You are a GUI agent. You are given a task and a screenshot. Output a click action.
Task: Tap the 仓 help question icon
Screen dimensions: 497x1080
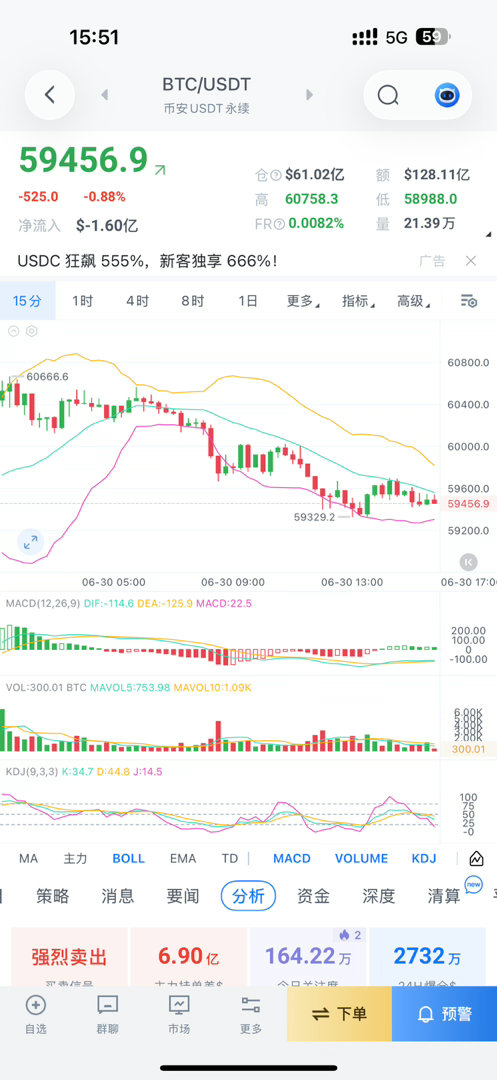[x=277, y=175]
